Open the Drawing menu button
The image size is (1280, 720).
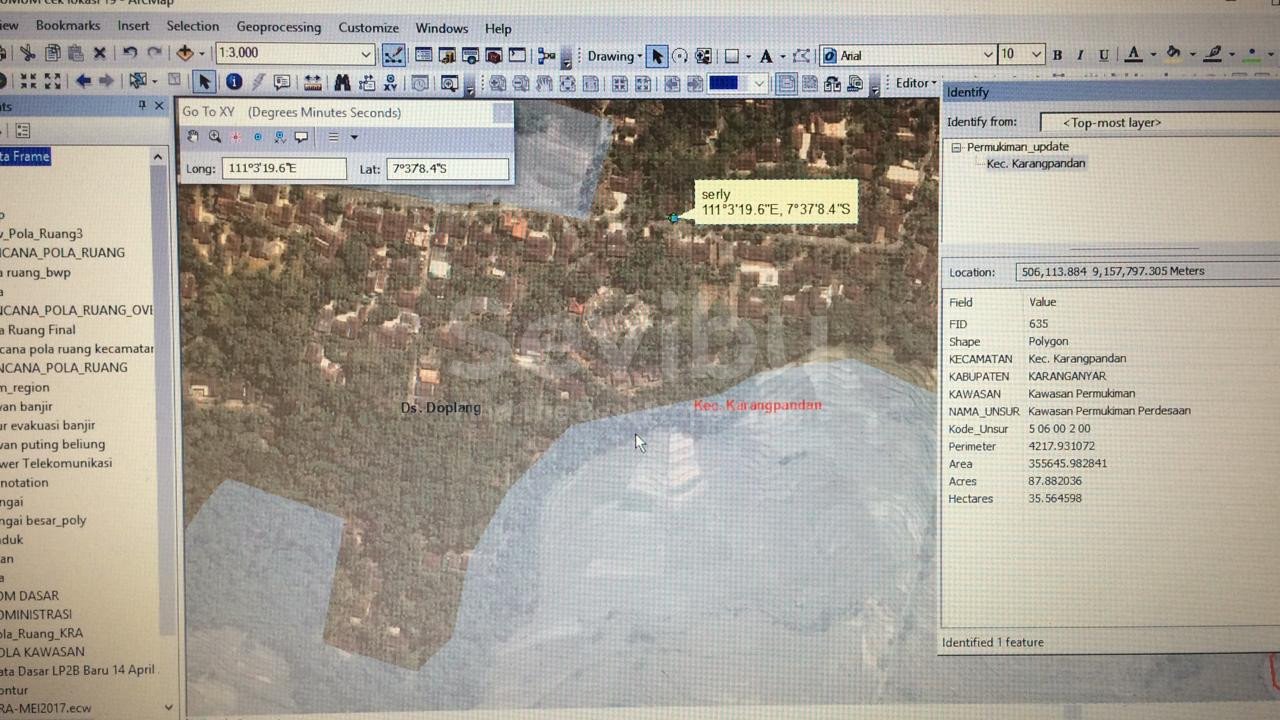pyautogui.click(x=614, y=56)
